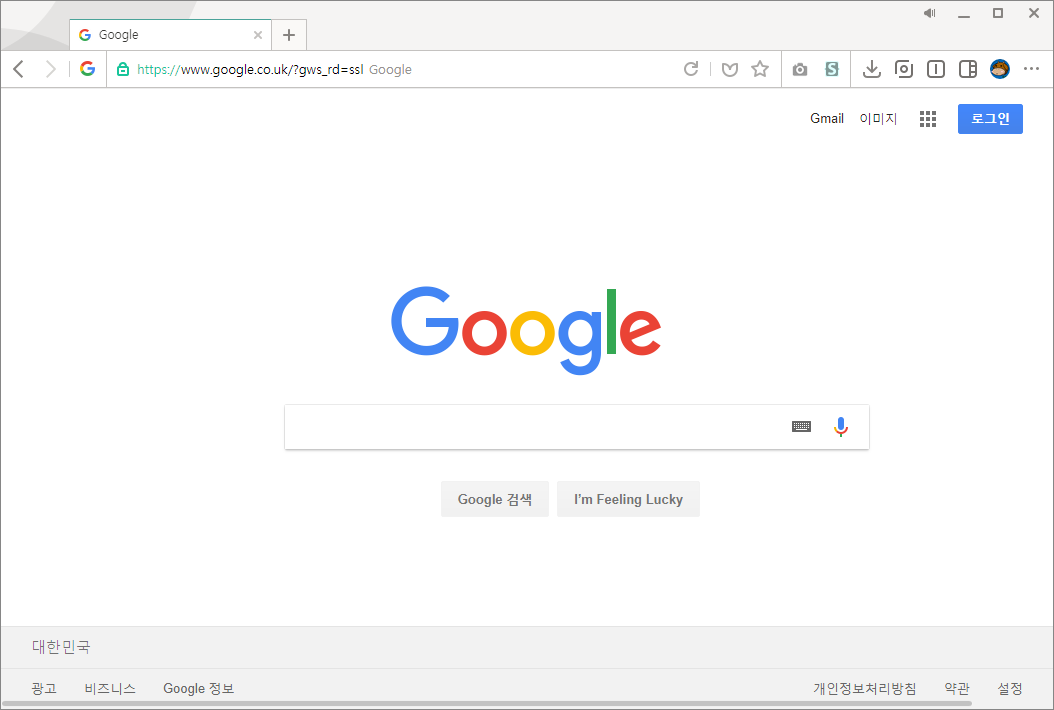Open the three-dot browser menu

pos(1031,69)
